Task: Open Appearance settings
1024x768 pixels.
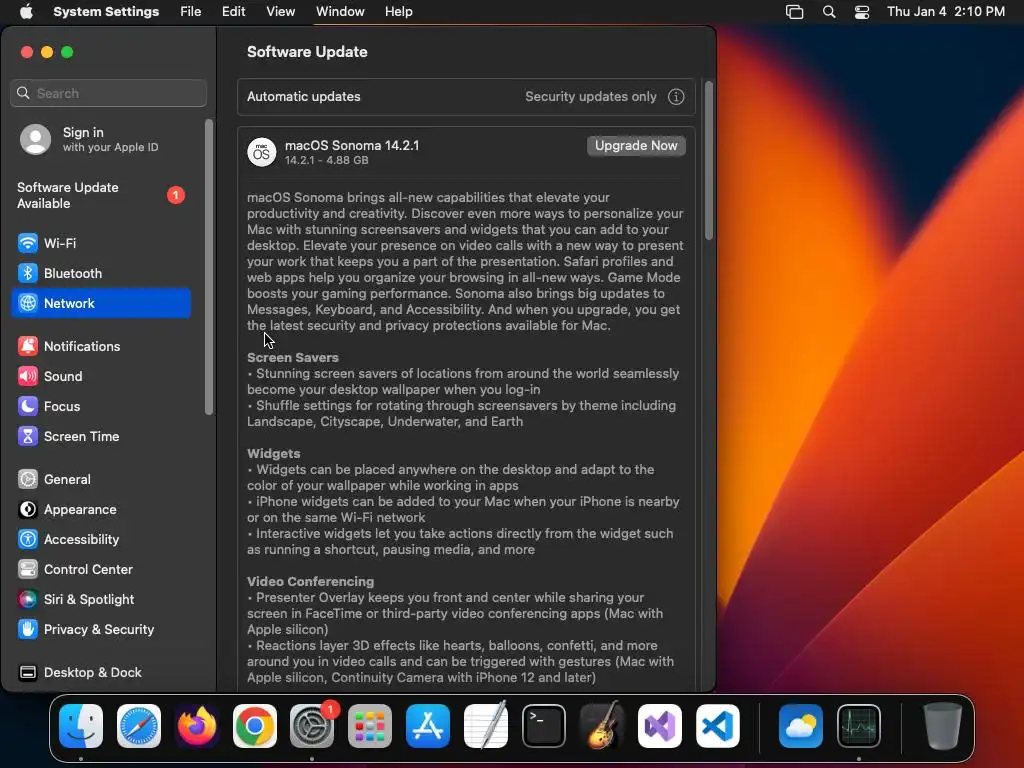Action: click(x=101, y=509)
